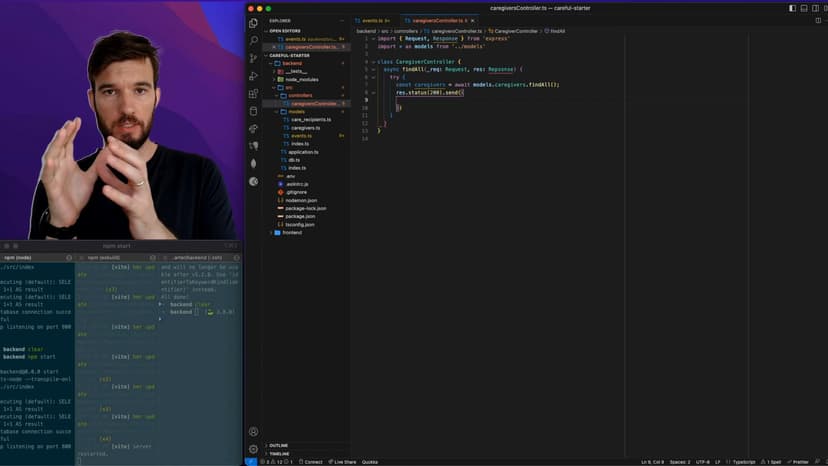This screenshot has width=828, height=466.
Task: Select the caregiversController.ts editor tab
Action: click(433, 20)
